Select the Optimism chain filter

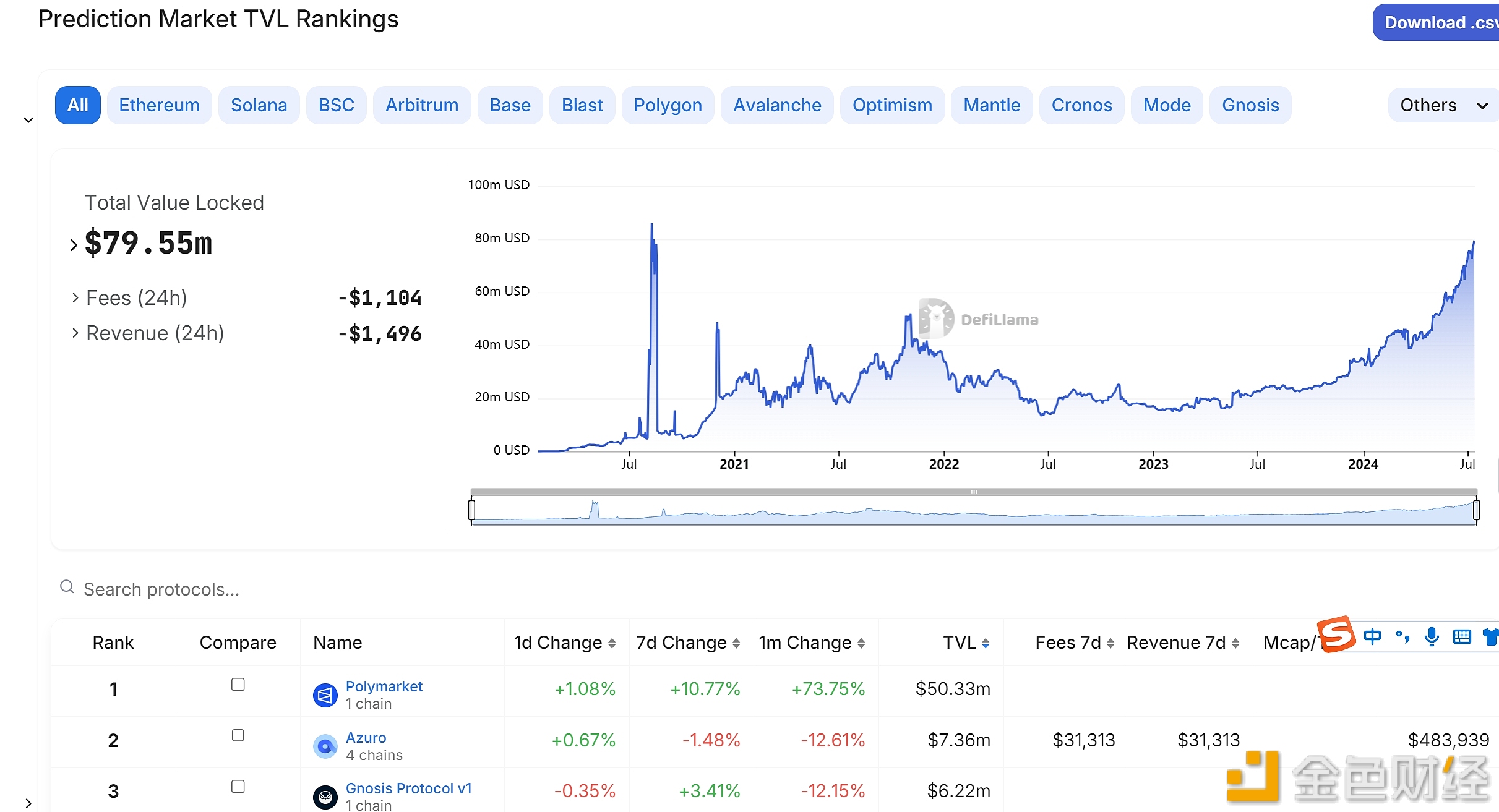tap(893, 105)
